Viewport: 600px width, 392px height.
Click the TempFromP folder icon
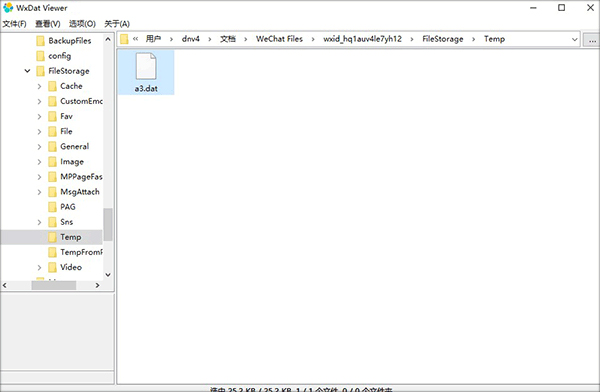[52, 252]
